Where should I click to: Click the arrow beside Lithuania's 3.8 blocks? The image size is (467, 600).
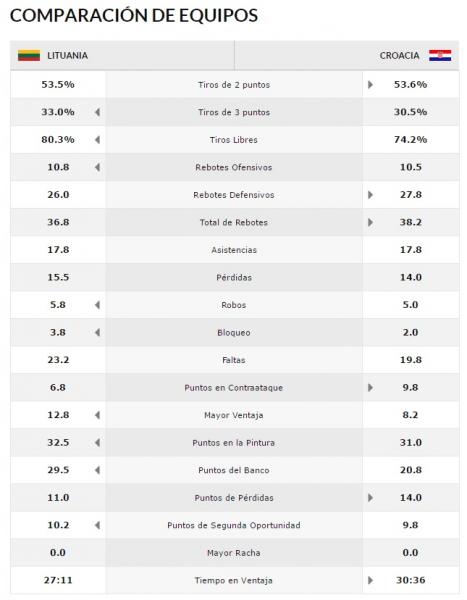point(98,333)
